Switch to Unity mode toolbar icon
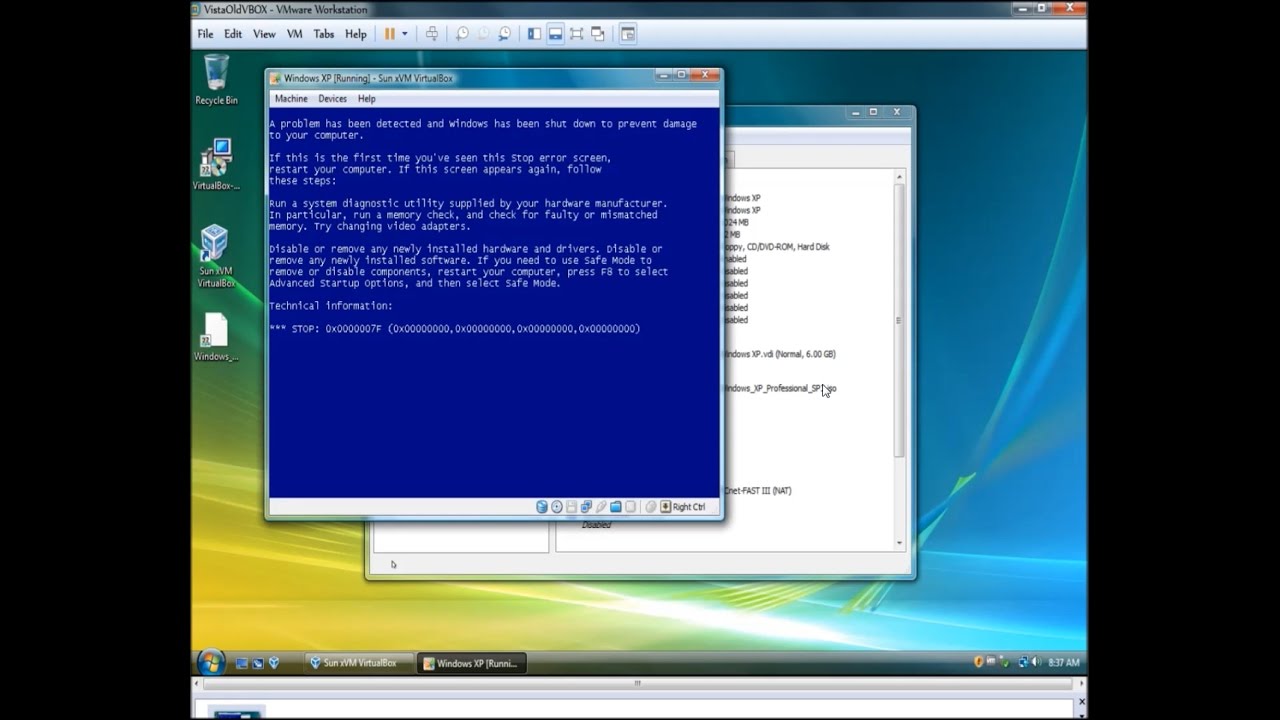The width and height of the screenshot is (1280, 720). coord(598,33)
